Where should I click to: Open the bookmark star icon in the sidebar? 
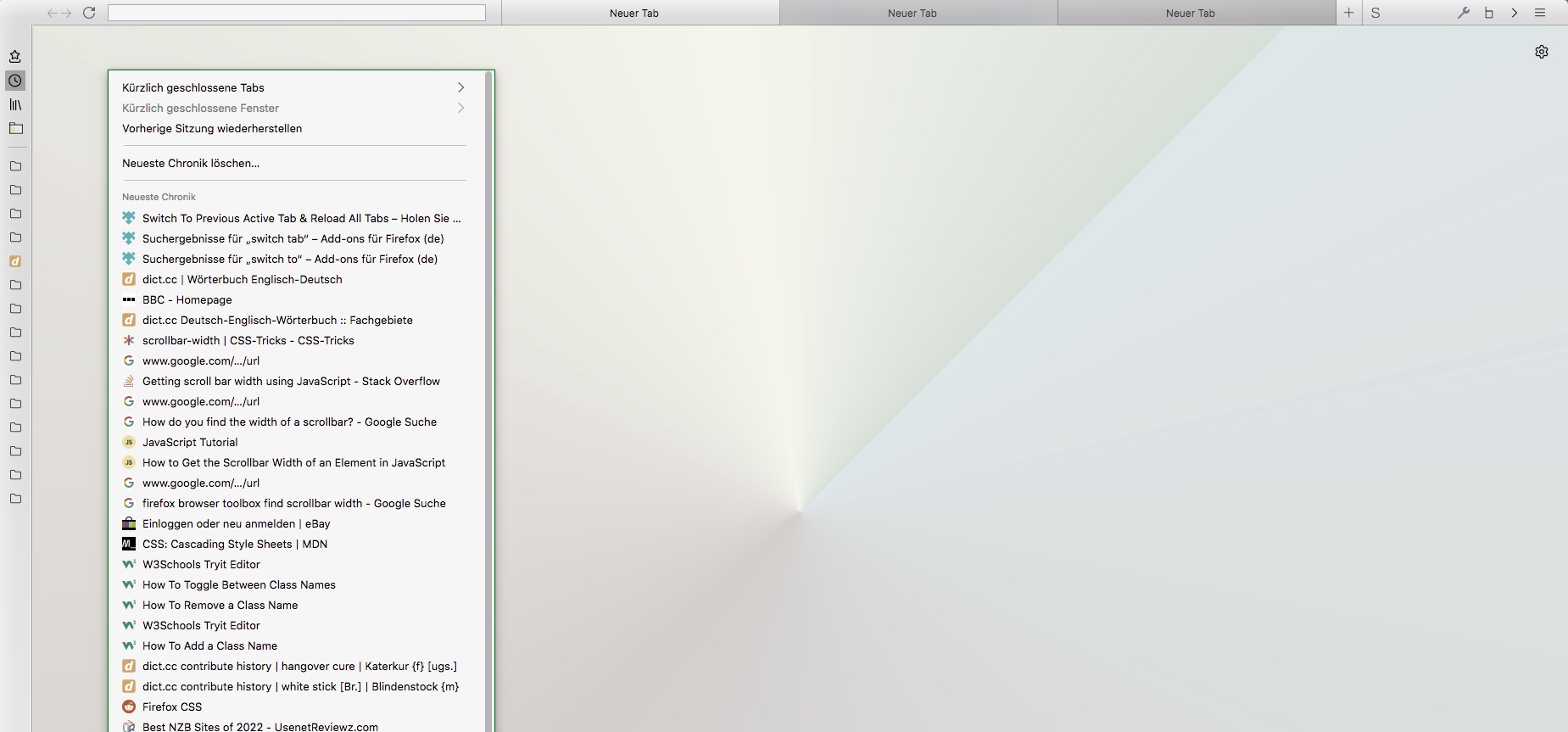[15, 57]
